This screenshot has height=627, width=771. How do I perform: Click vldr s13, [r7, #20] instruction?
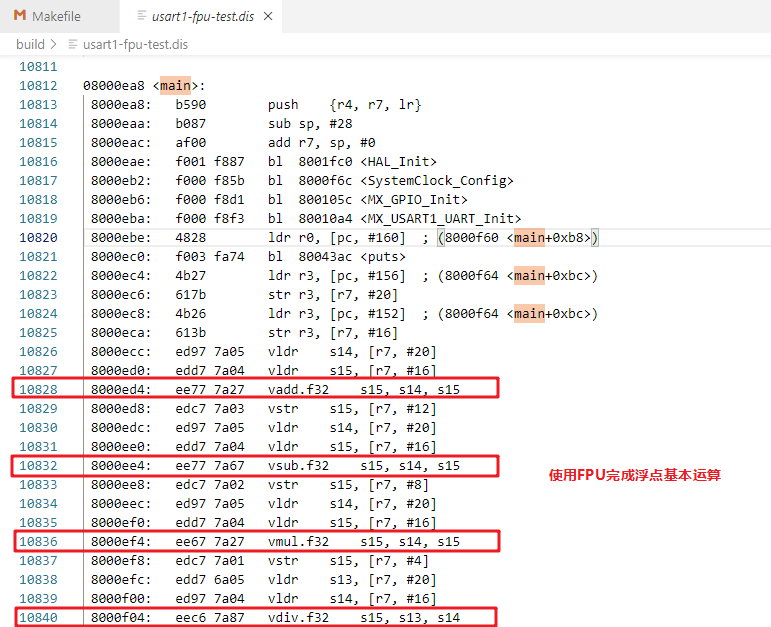point(352,579)
